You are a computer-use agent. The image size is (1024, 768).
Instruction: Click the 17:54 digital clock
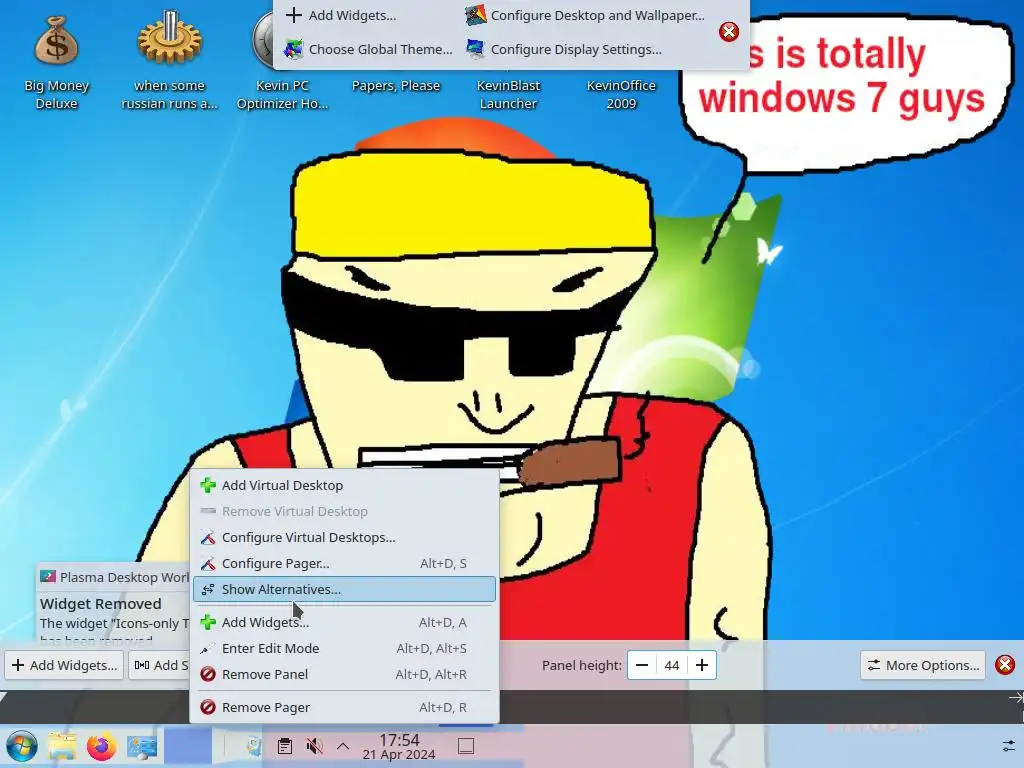[x=399, y=746]
